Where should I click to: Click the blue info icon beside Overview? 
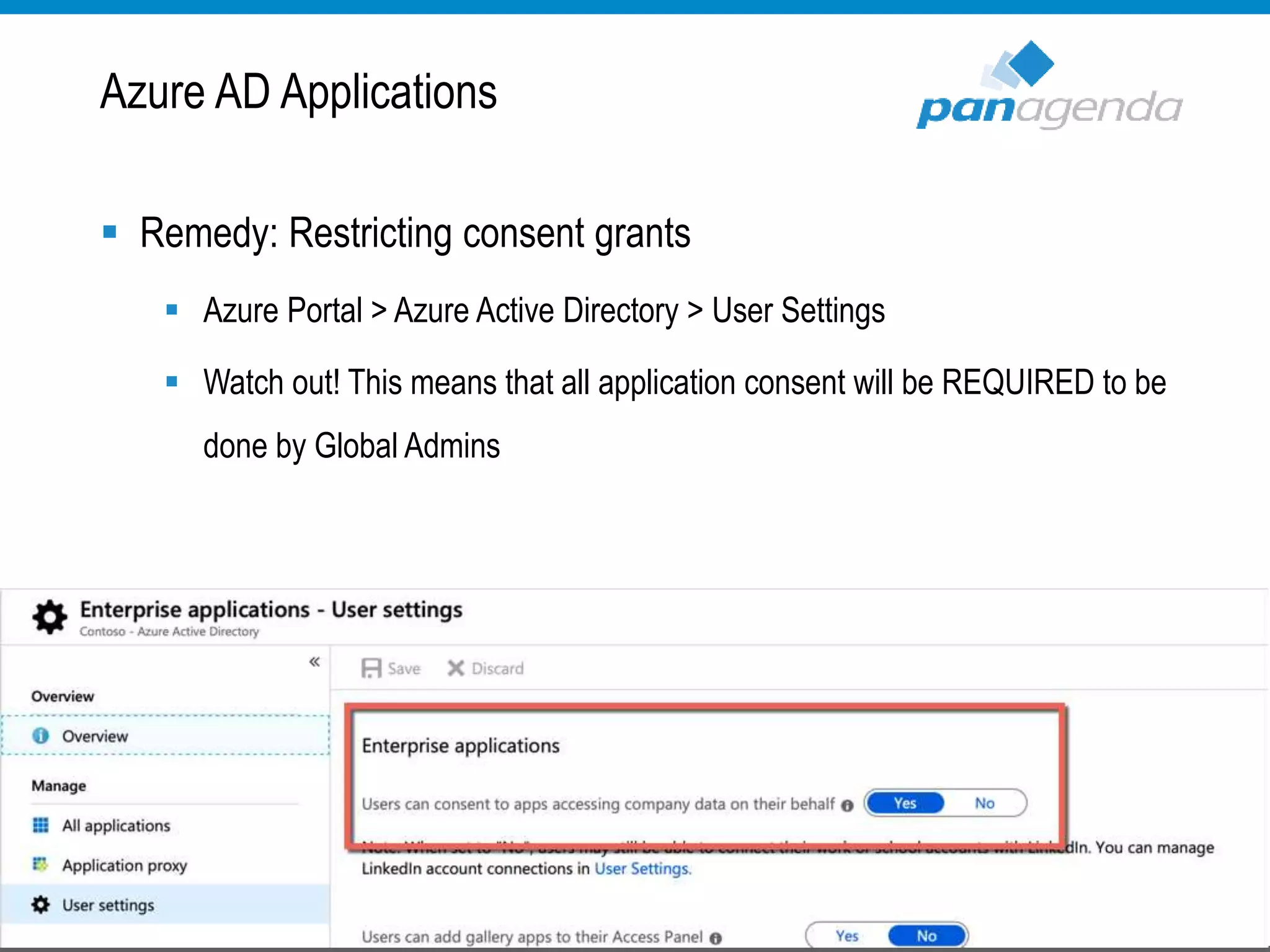(x=41, y=736)
